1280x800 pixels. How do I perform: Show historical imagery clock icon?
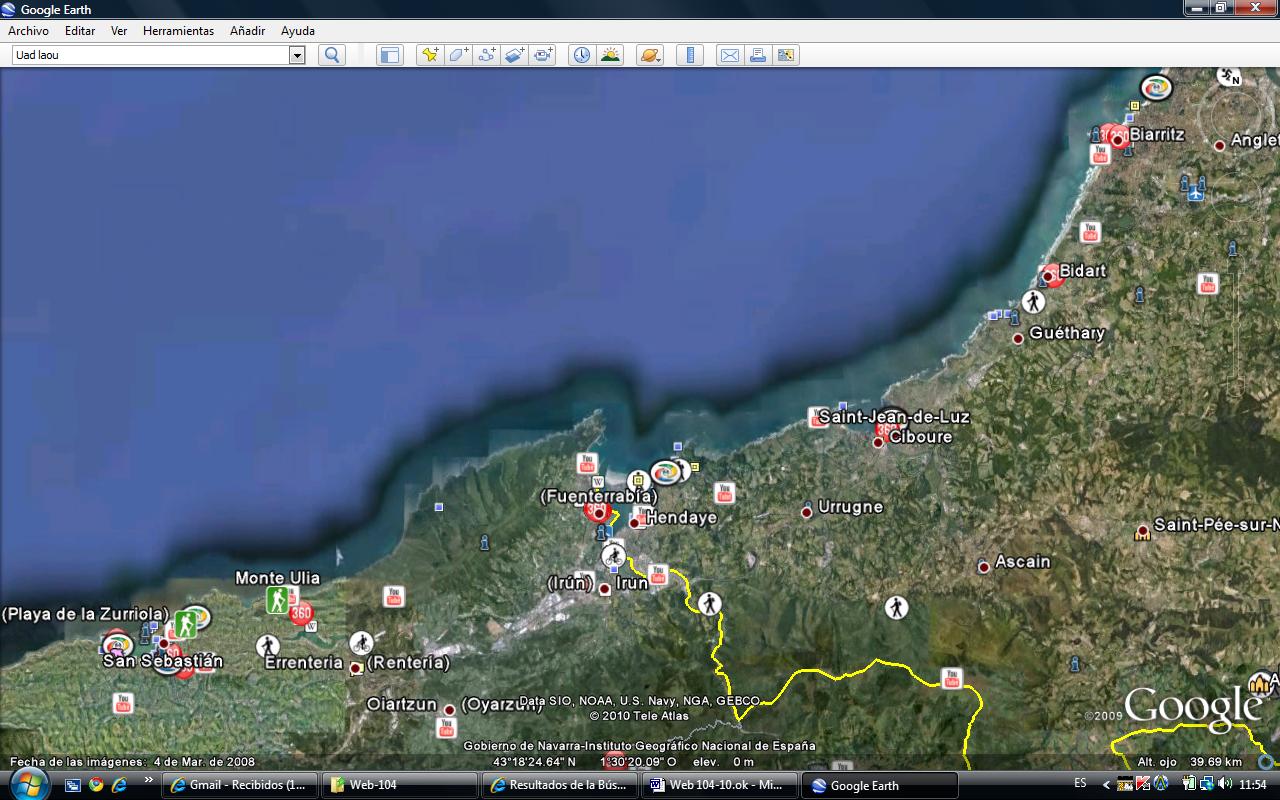tap(581, 55)
